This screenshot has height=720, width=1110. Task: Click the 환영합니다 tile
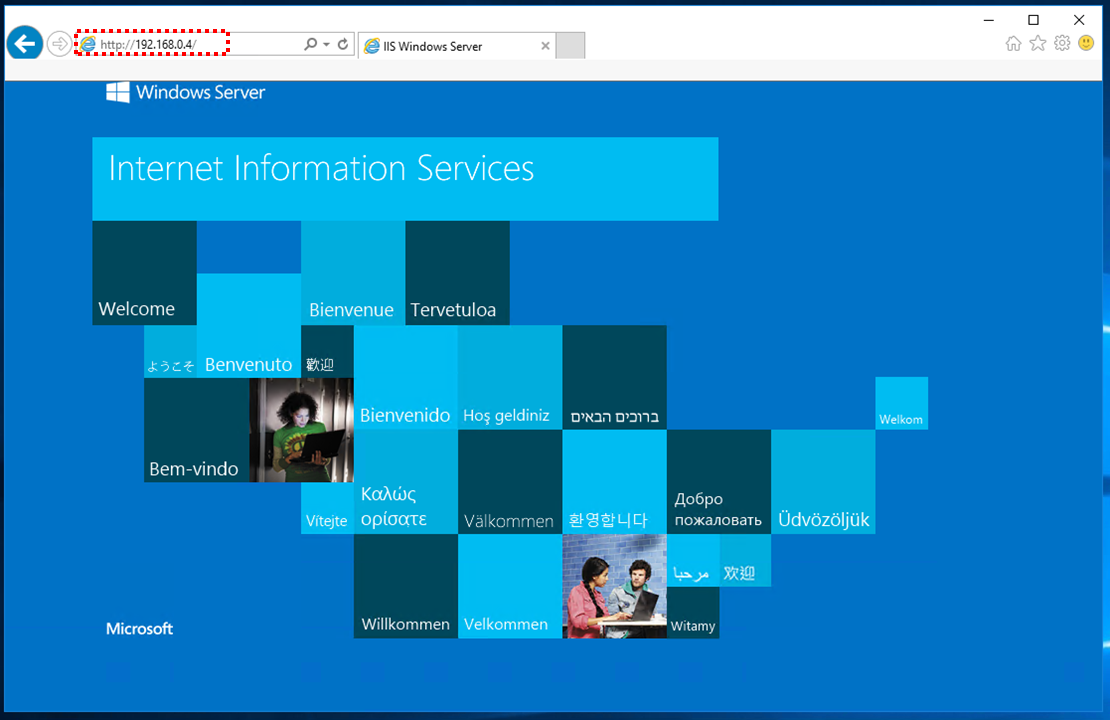tap(614, 482)
